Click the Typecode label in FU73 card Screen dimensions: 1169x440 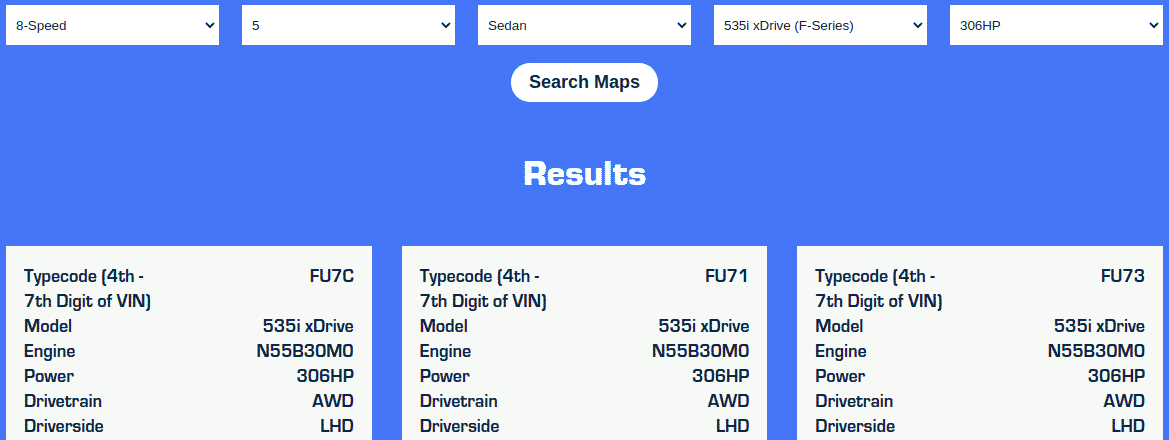tap(879, 289)
